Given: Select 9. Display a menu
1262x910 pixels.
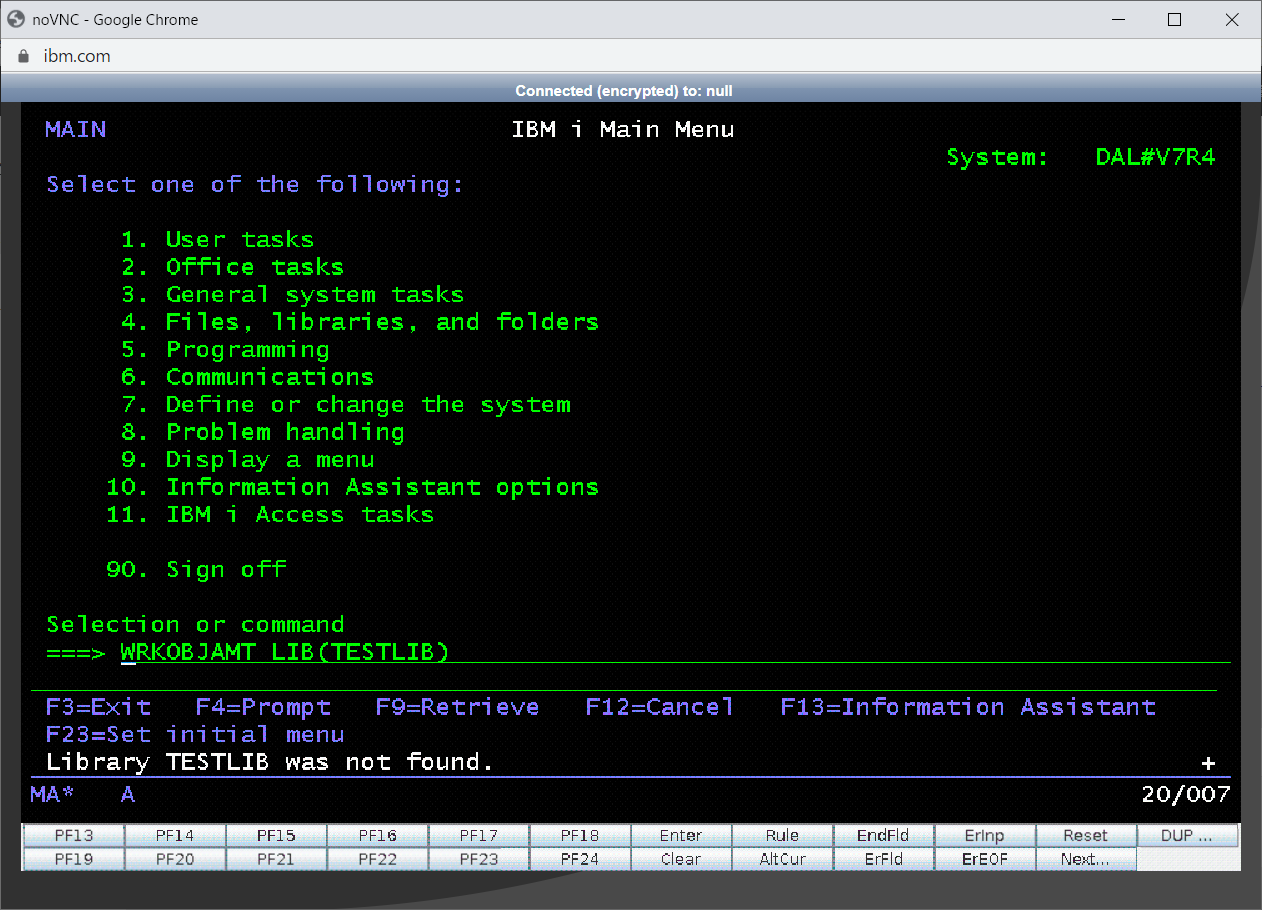Looking at the screenshot, I should (247, 460).
